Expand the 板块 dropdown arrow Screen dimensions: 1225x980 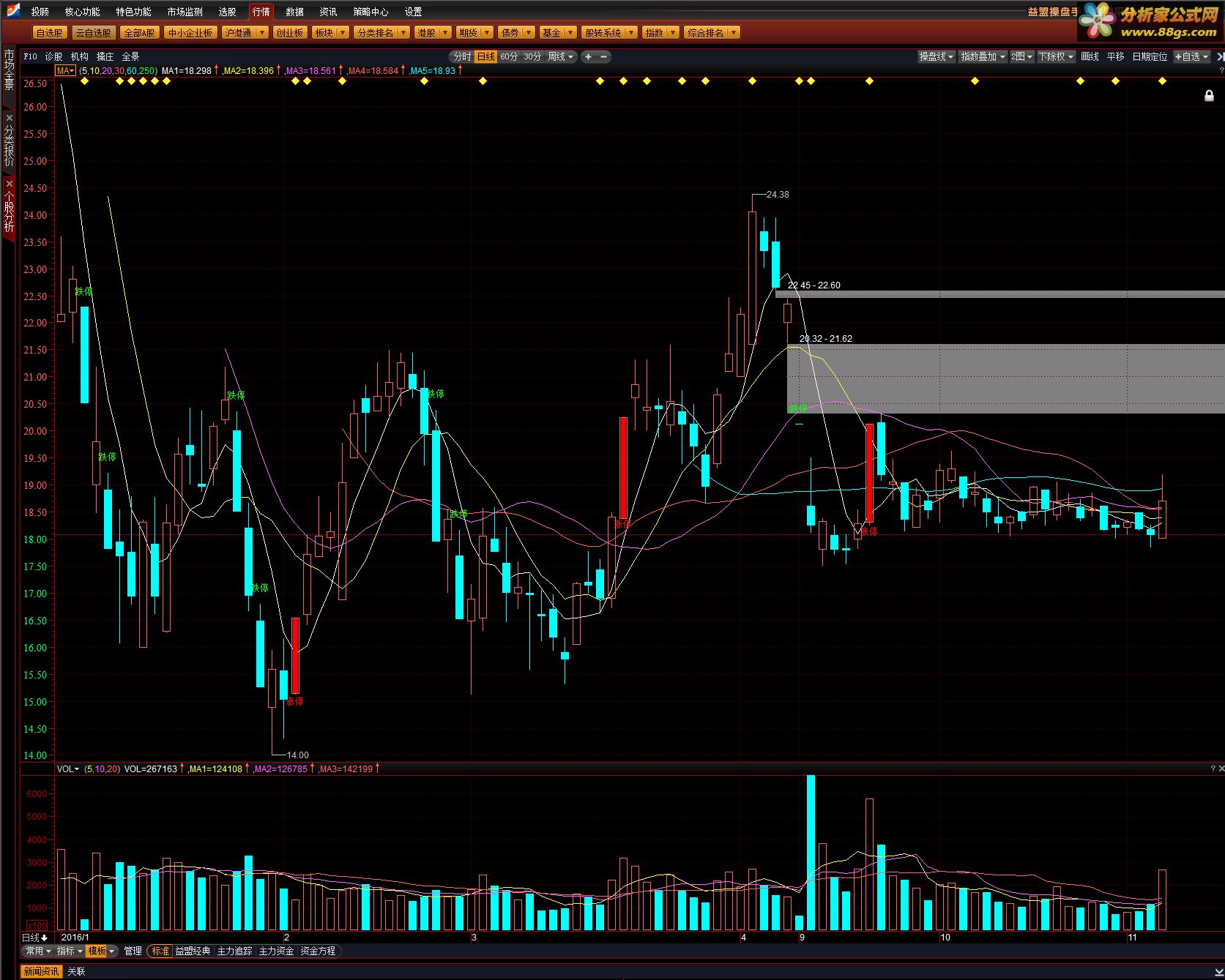tap(342, 33)
